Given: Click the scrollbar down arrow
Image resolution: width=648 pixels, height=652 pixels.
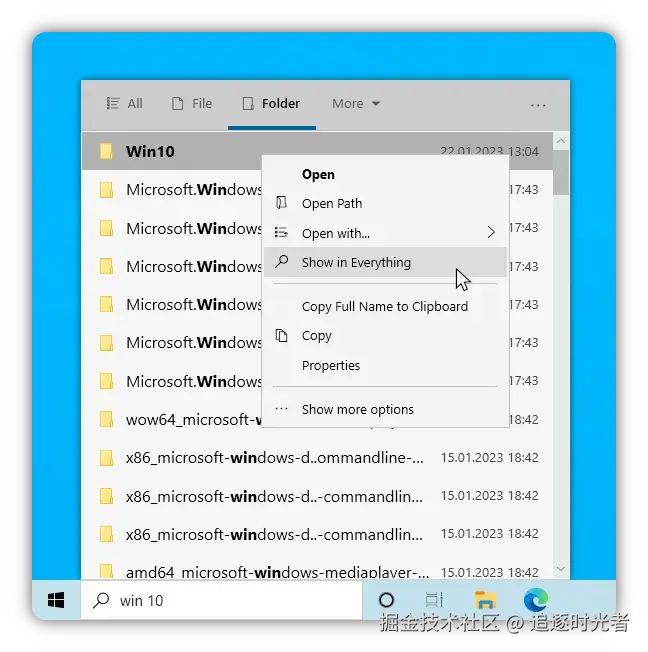Looking at the screenshot, I should point(561,569).
